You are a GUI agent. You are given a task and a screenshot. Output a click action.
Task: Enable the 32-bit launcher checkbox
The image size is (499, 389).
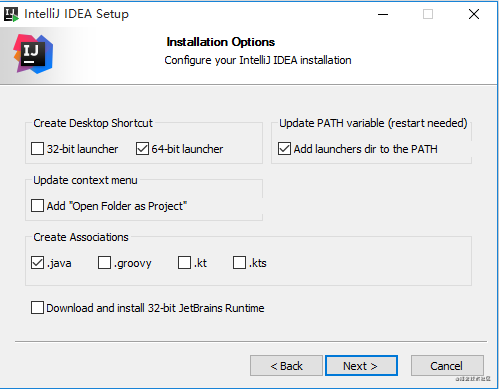37,149
